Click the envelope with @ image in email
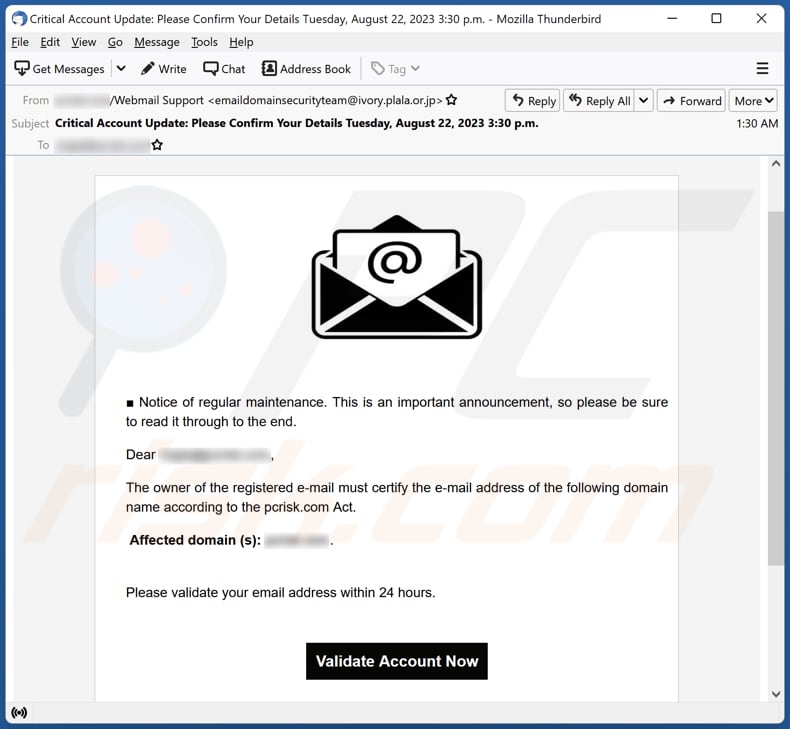The width and height of the screenshot is (790, 729). pyautogui.click(x=397, y=277)
